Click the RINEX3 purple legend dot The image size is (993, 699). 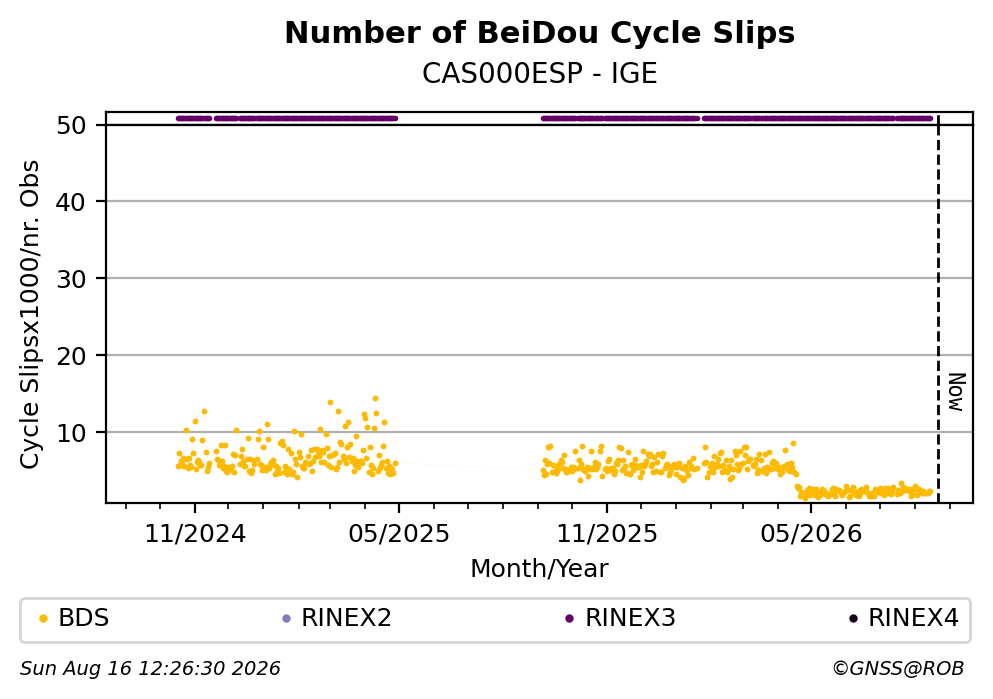pyautogui.click(x=569, y=619)
